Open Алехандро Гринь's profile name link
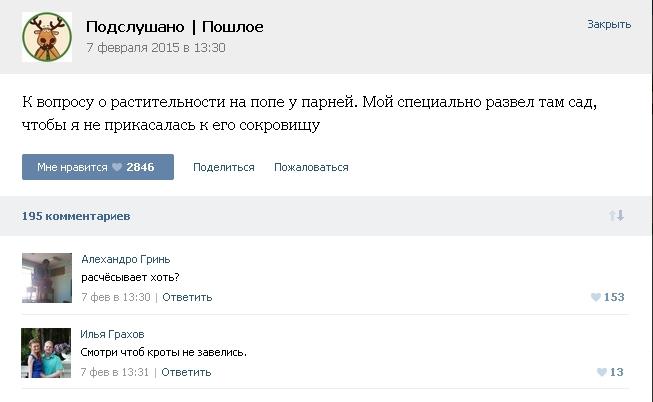This screenshot has height=402, width=653. (126, 259)
